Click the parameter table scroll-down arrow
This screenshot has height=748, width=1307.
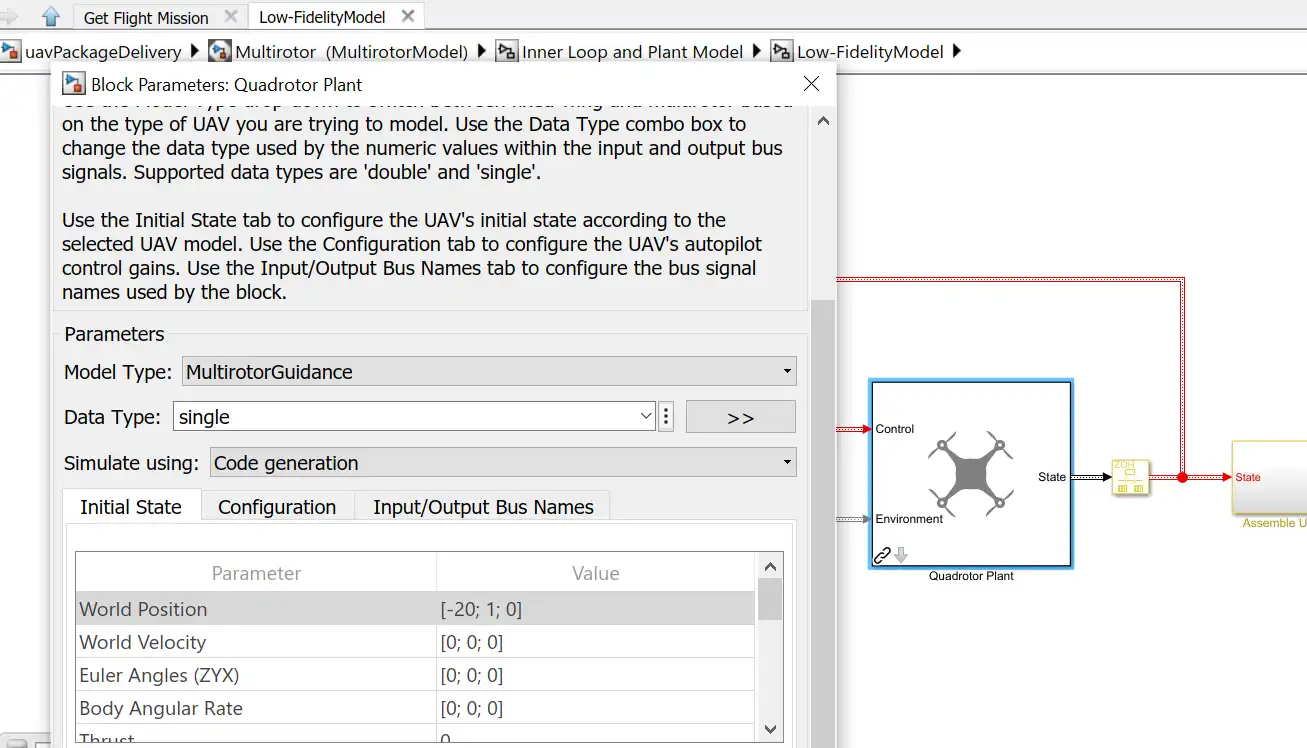(x=770, y=729)
